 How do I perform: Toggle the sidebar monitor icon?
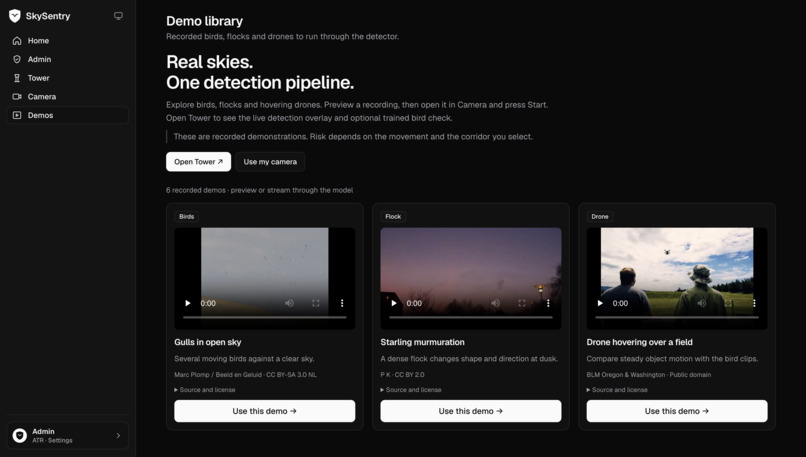click(118, 16)
